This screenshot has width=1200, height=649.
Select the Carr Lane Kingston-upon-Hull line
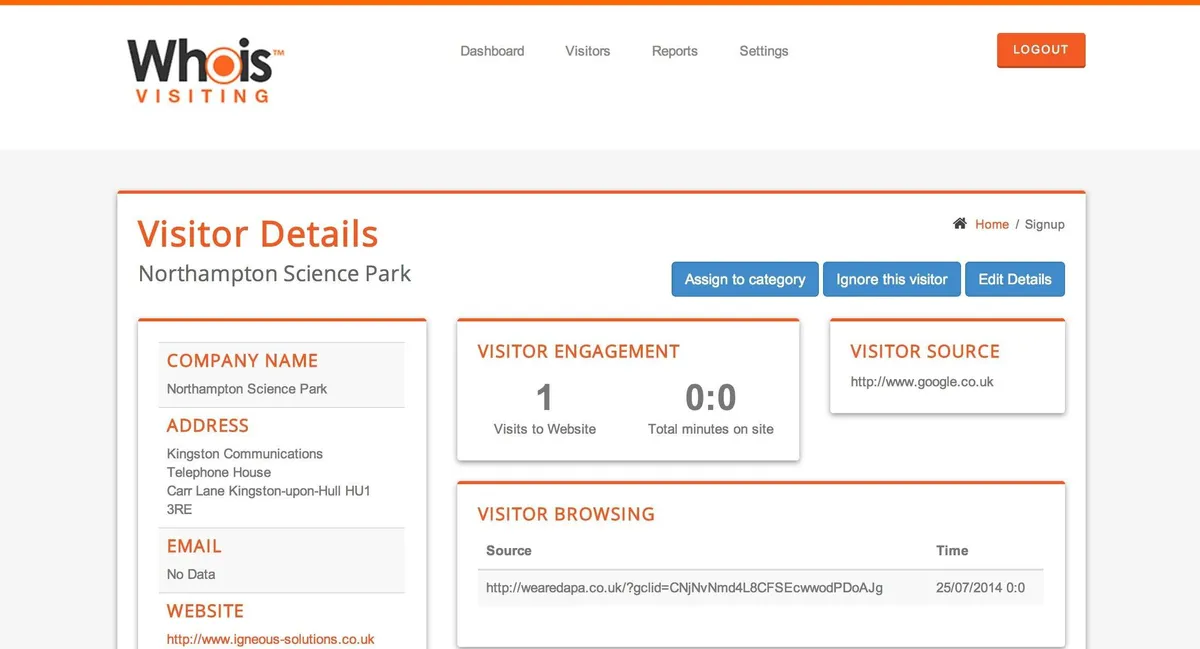(x=269, y=491)
